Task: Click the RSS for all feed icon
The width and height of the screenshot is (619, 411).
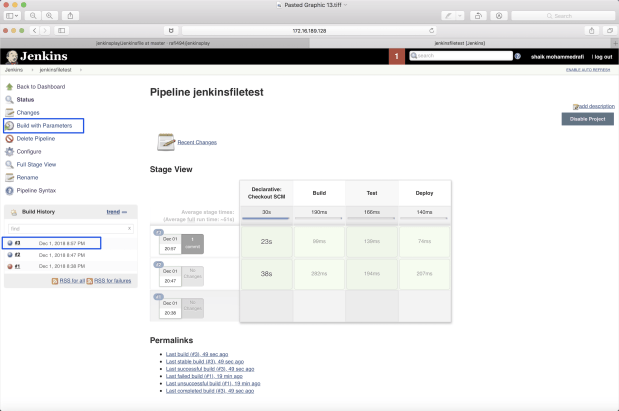Action: point(55,281)
